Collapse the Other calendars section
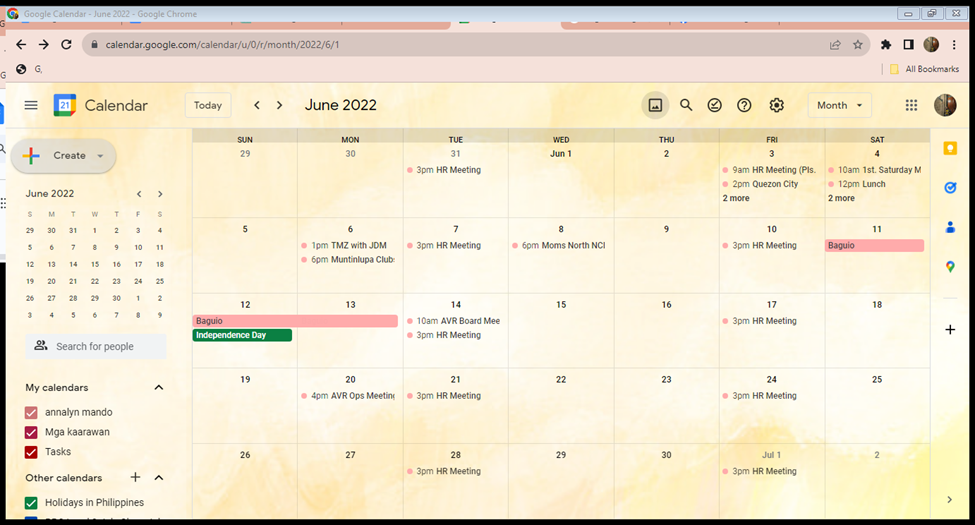975x525 pixels. pyautogui.click(x=159, y=478)
